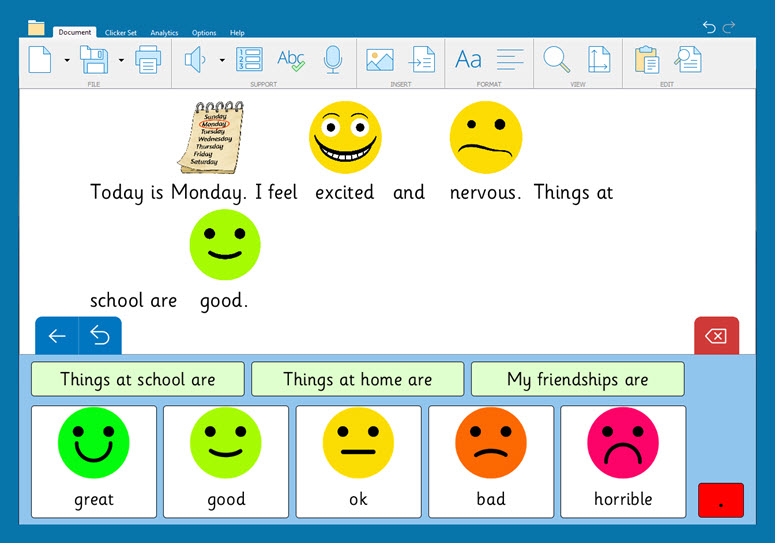Image resolution: width=776 pixels, height=543 pixels.
Task: Open the Save dropdown arrow
Action: click(x=121, y=60)
